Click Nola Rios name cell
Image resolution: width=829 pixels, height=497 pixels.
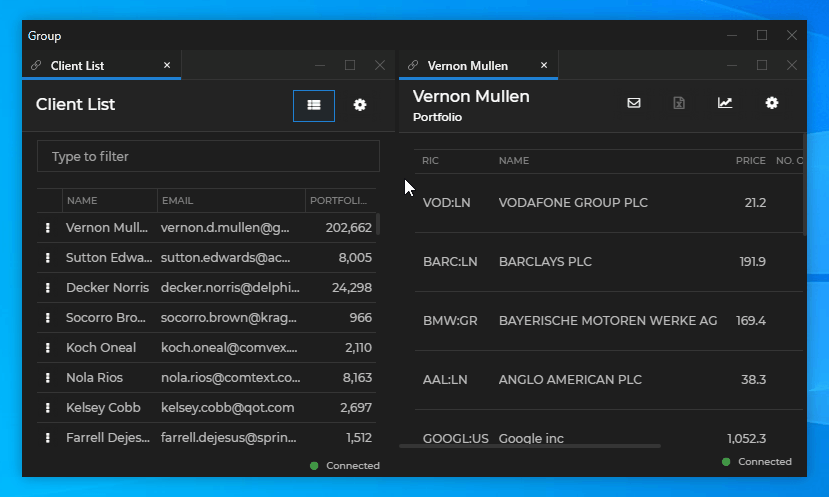pyautogui.click(x=94, y=378)
